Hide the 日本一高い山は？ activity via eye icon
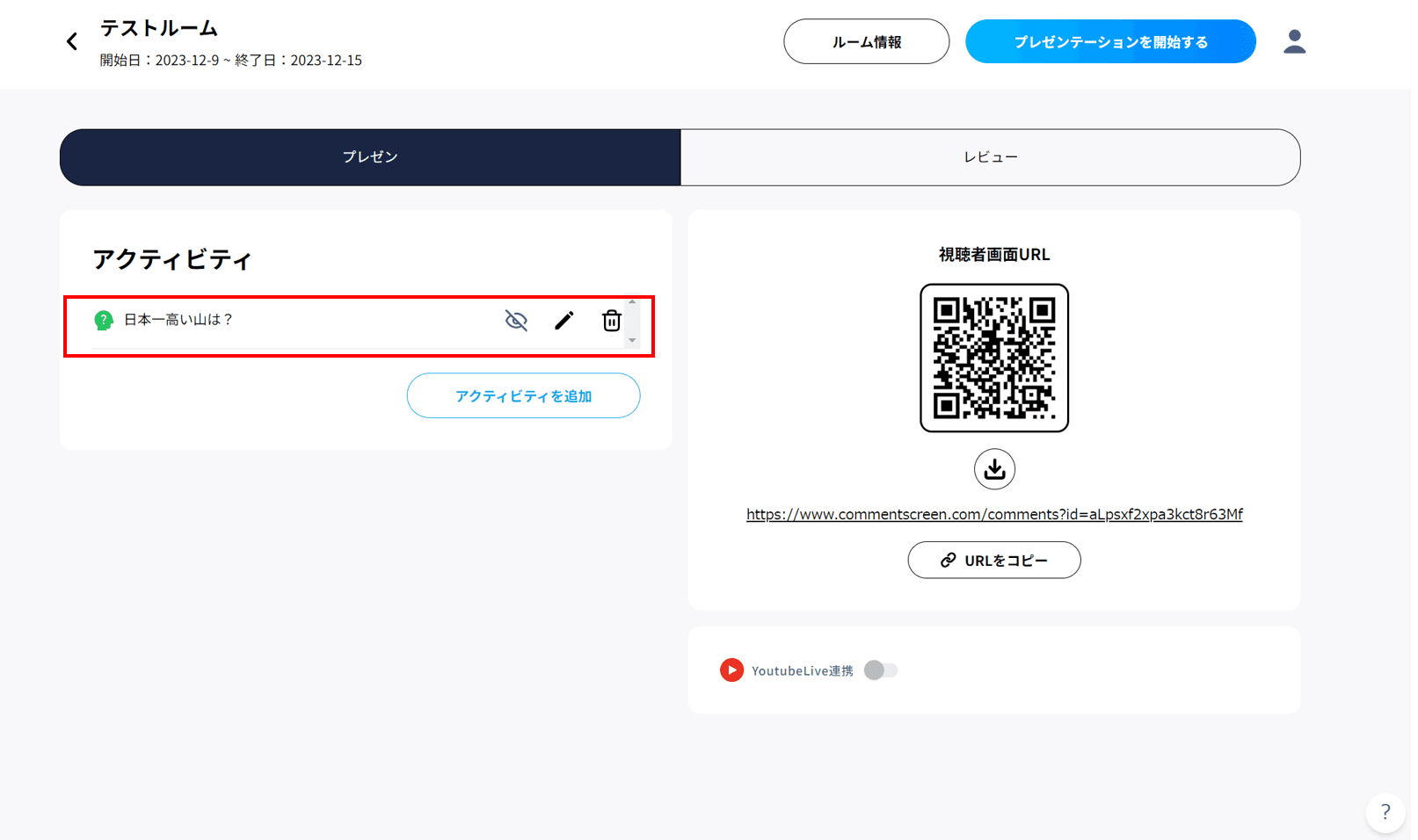 pyautogui.click(x=516, y=321)
